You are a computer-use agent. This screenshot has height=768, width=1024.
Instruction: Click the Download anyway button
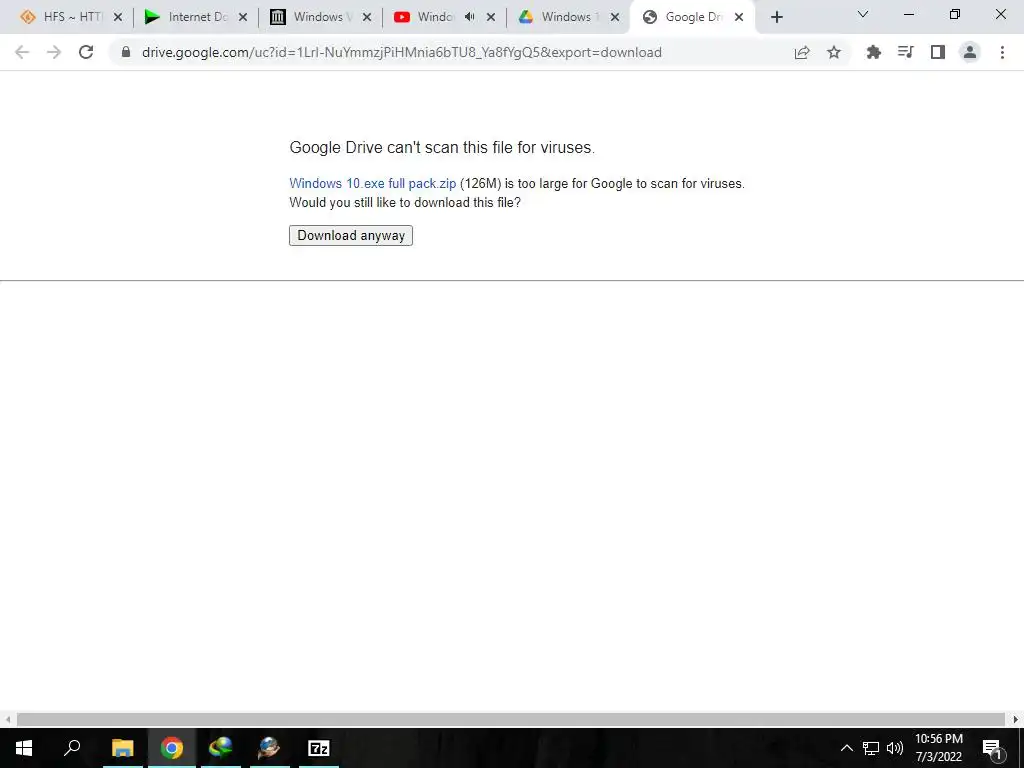tap(351, 235)
